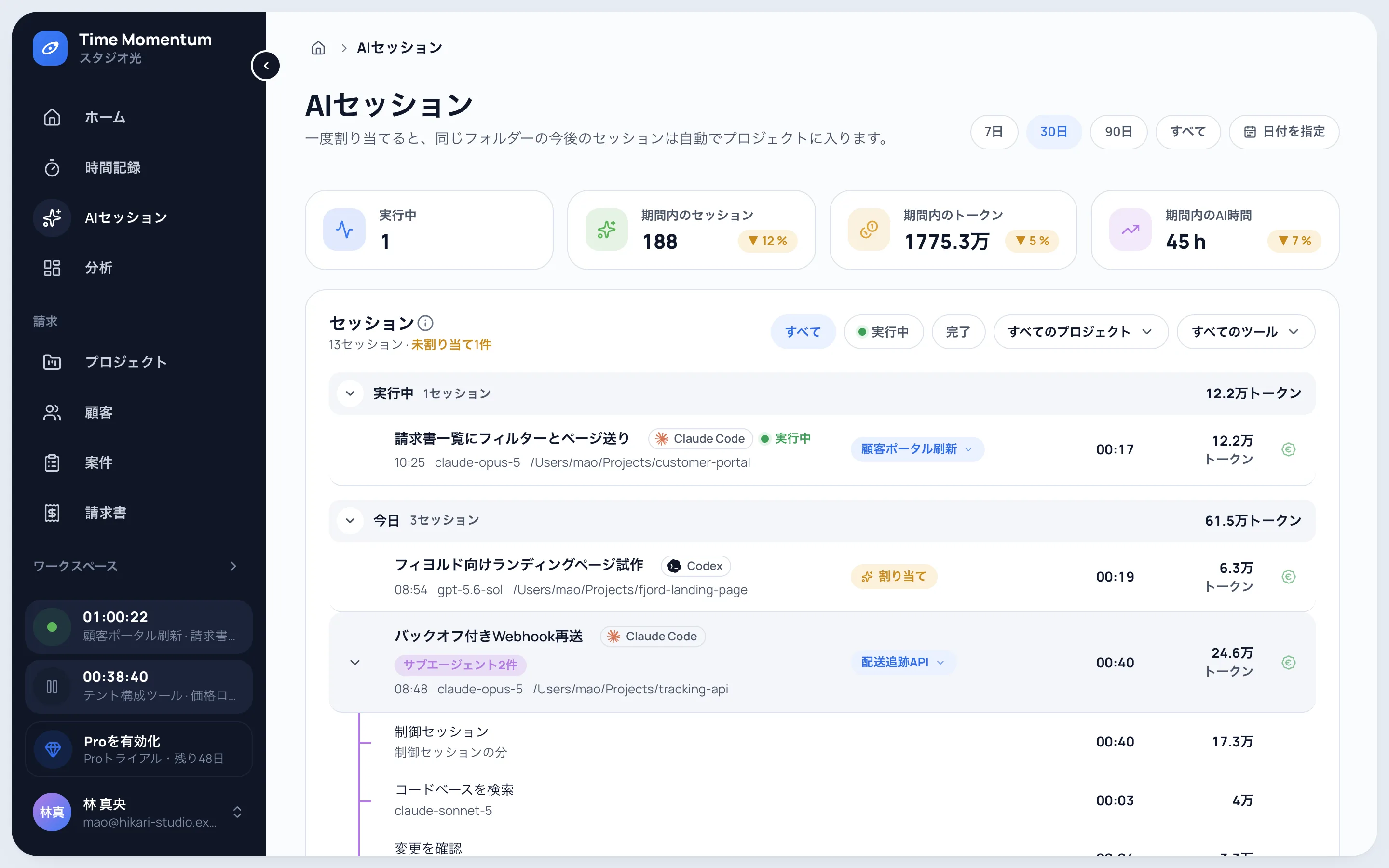Click the pause icon on the 00:38:40 timer
The width and height of the screenshot is (1389, 868).
(x=52, y=687)
